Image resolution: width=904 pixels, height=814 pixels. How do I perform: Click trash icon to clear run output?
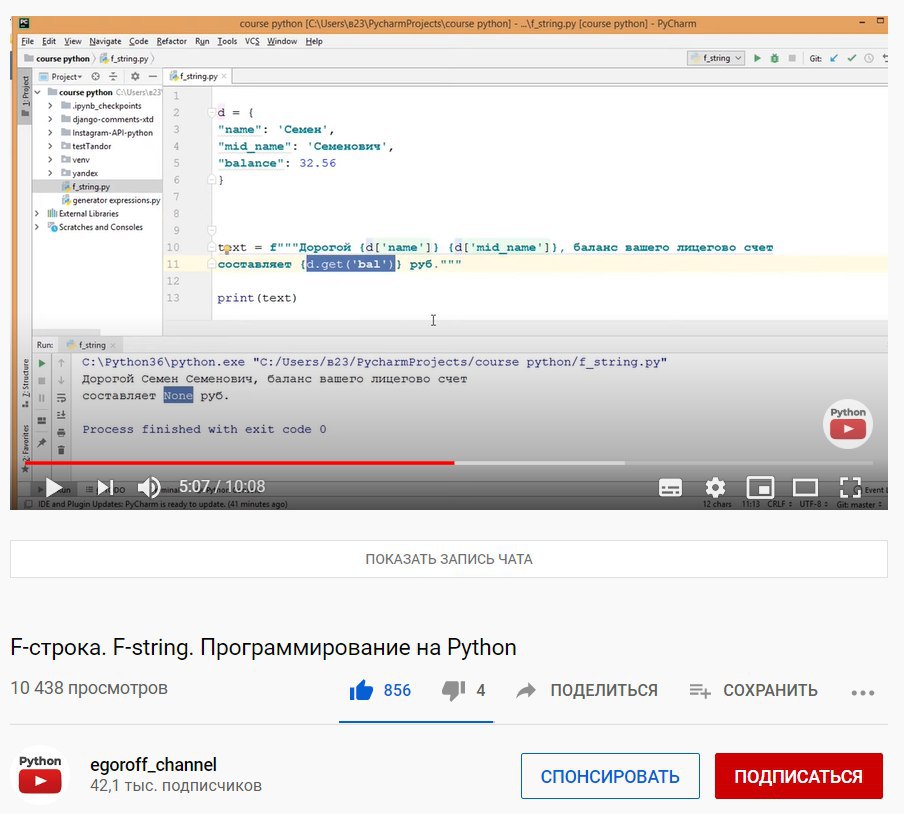pos(61,450)
